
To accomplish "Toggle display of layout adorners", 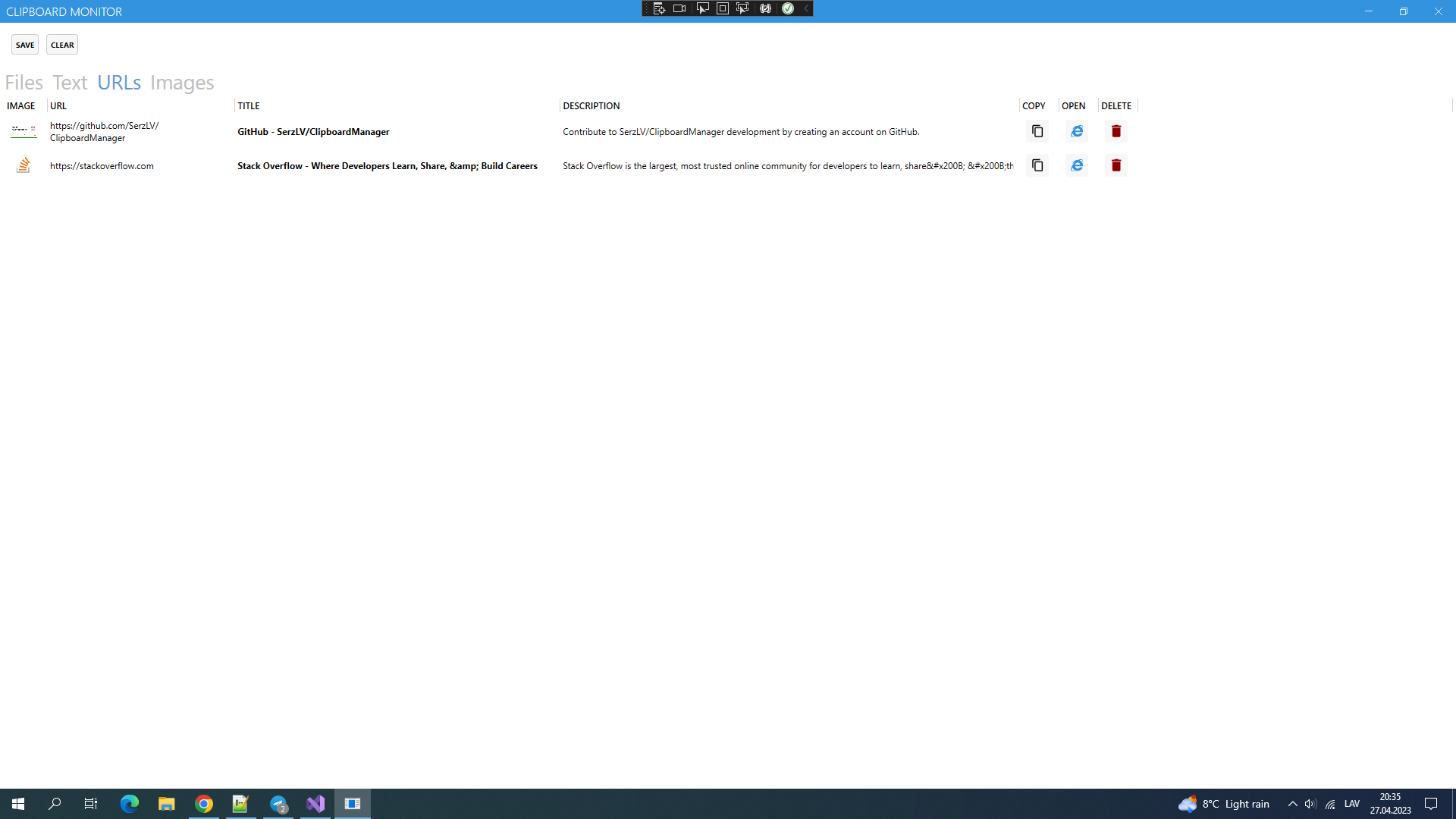I will pyautogui.click(x=722, y=8).
